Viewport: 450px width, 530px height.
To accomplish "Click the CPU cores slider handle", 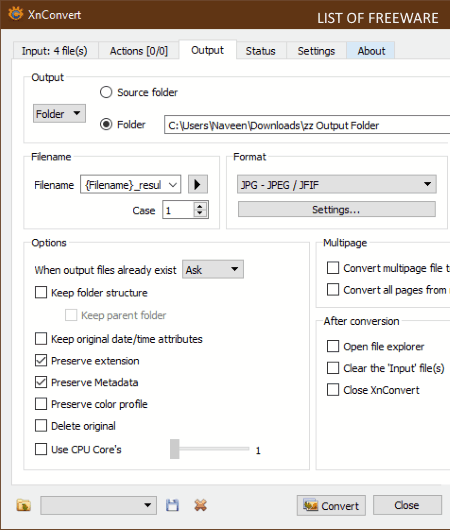I will click(x=174, y=449).
